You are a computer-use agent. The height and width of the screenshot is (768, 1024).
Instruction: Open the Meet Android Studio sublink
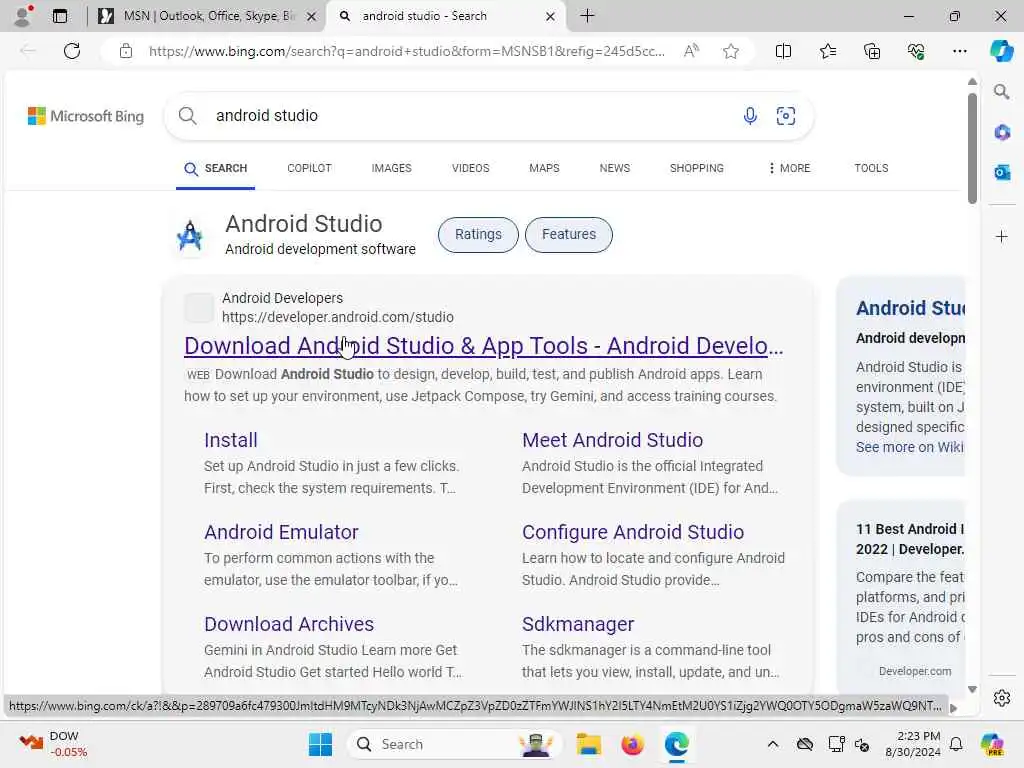[x=612, y=440]
